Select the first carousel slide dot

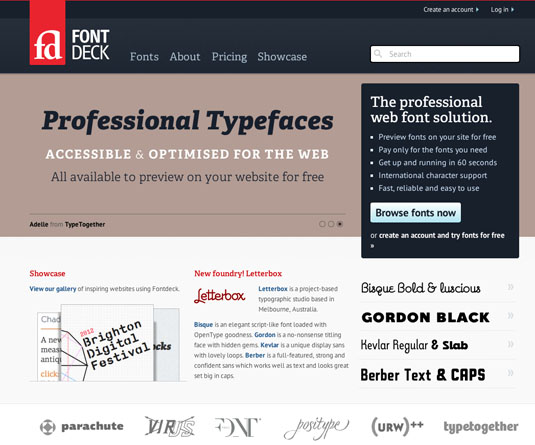(x=322, y=224)
